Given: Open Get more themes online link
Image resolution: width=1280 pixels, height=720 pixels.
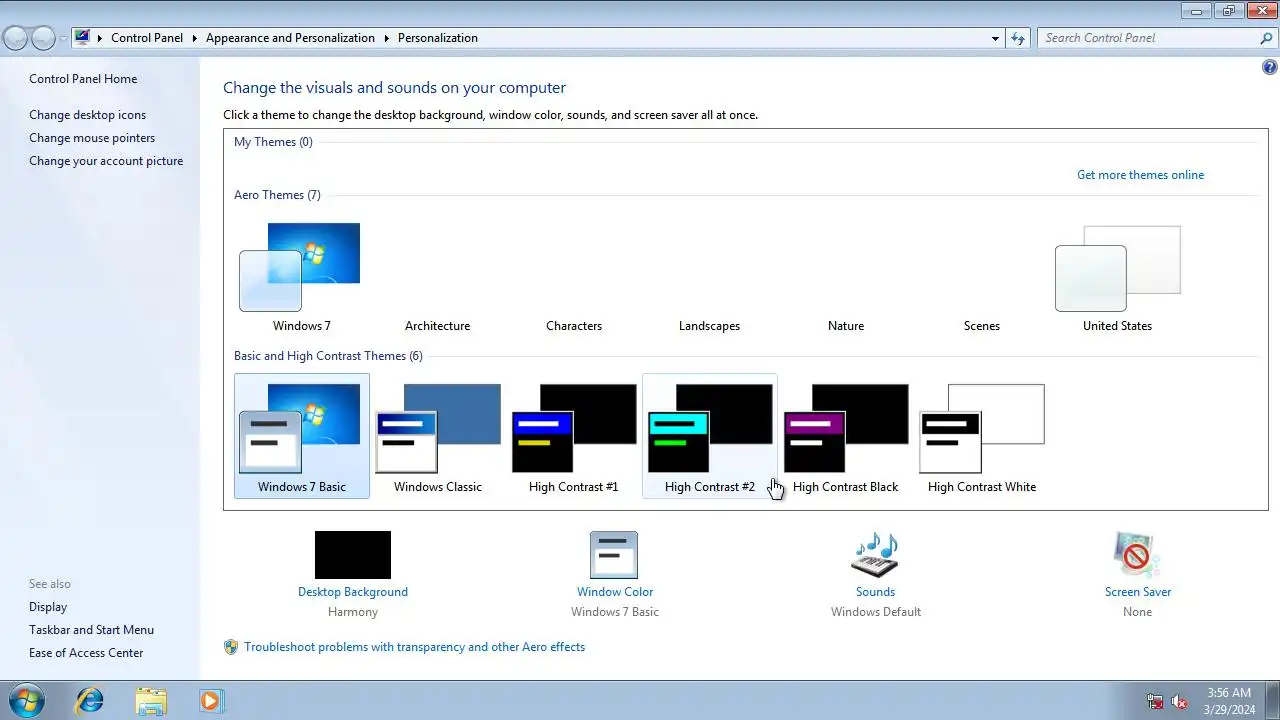Looking at the screenshot, I should point(1140,175).
